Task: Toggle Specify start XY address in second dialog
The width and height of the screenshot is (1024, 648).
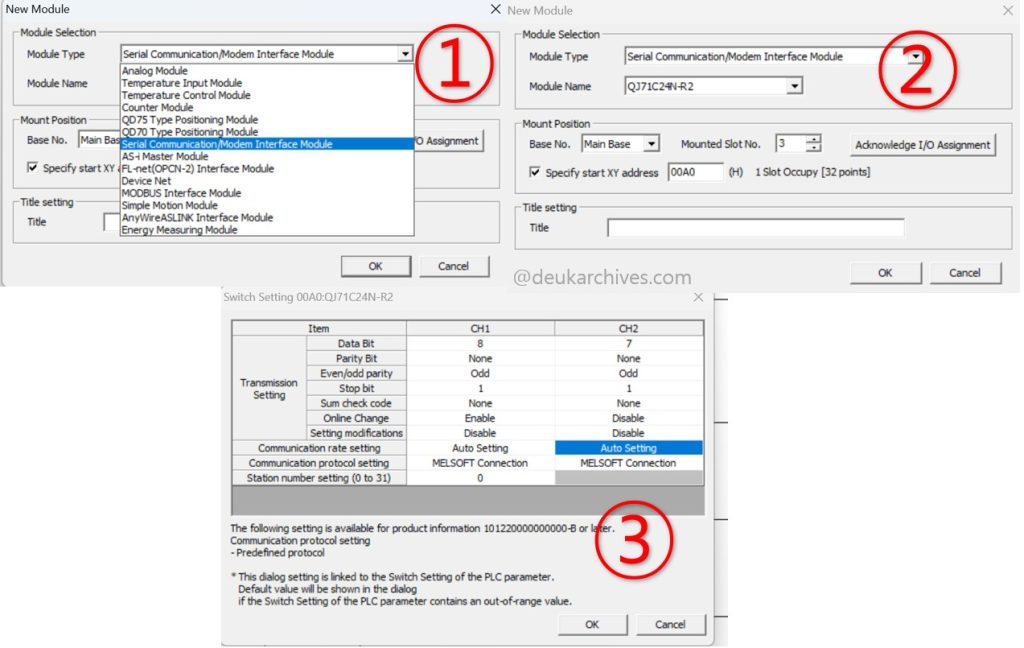Action: point(535,172)
